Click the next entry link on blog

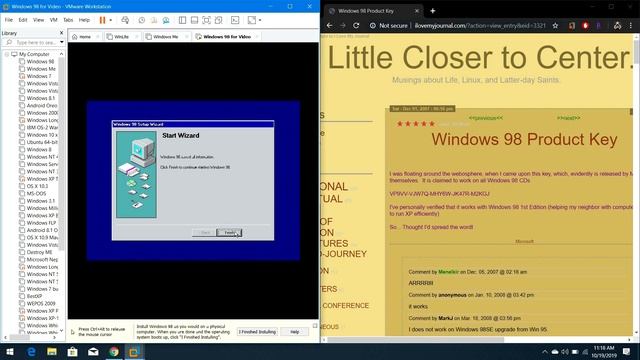click(569, 118)
